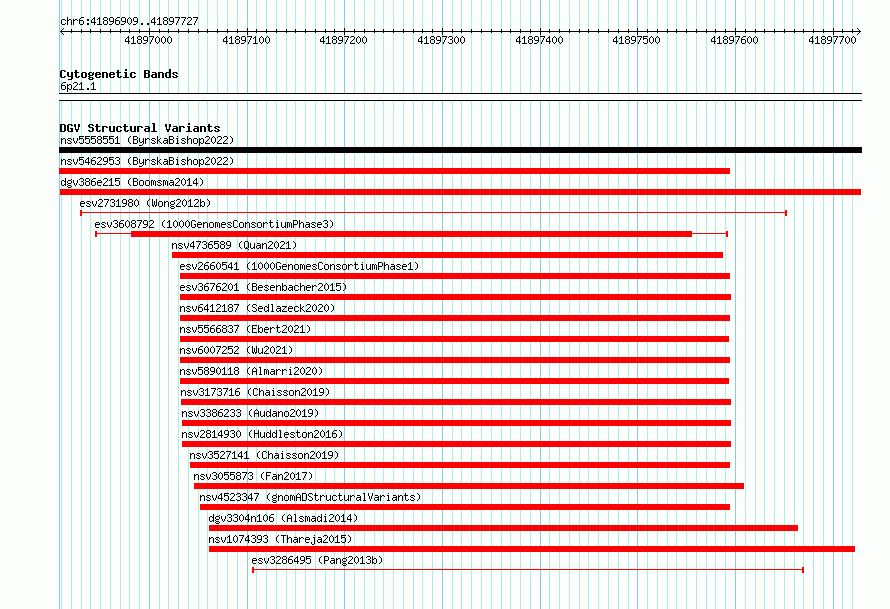Image resolution: width=890 pixels, height=609 pixels.
Task: Click the red dgv3304n106 variant bar
Action: click(503, 528)
